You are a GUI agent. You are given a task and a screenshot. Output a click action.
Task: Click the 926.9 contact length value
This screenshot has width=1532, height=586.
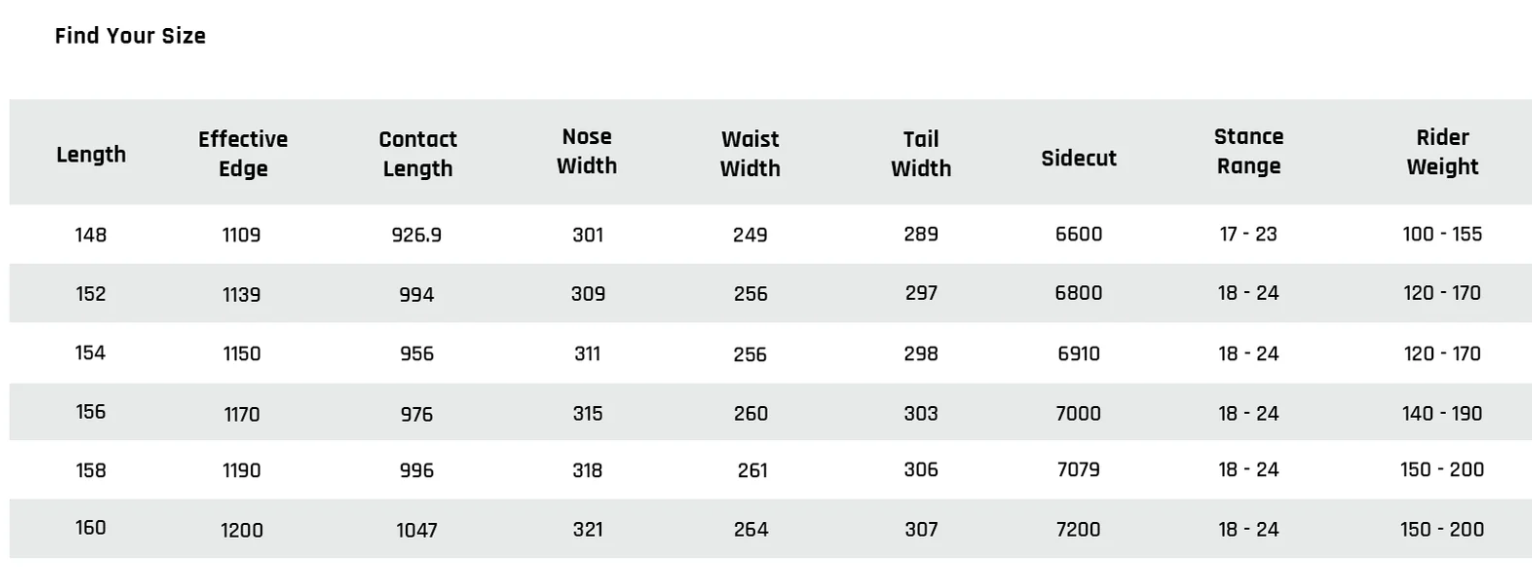click(417, 236)
